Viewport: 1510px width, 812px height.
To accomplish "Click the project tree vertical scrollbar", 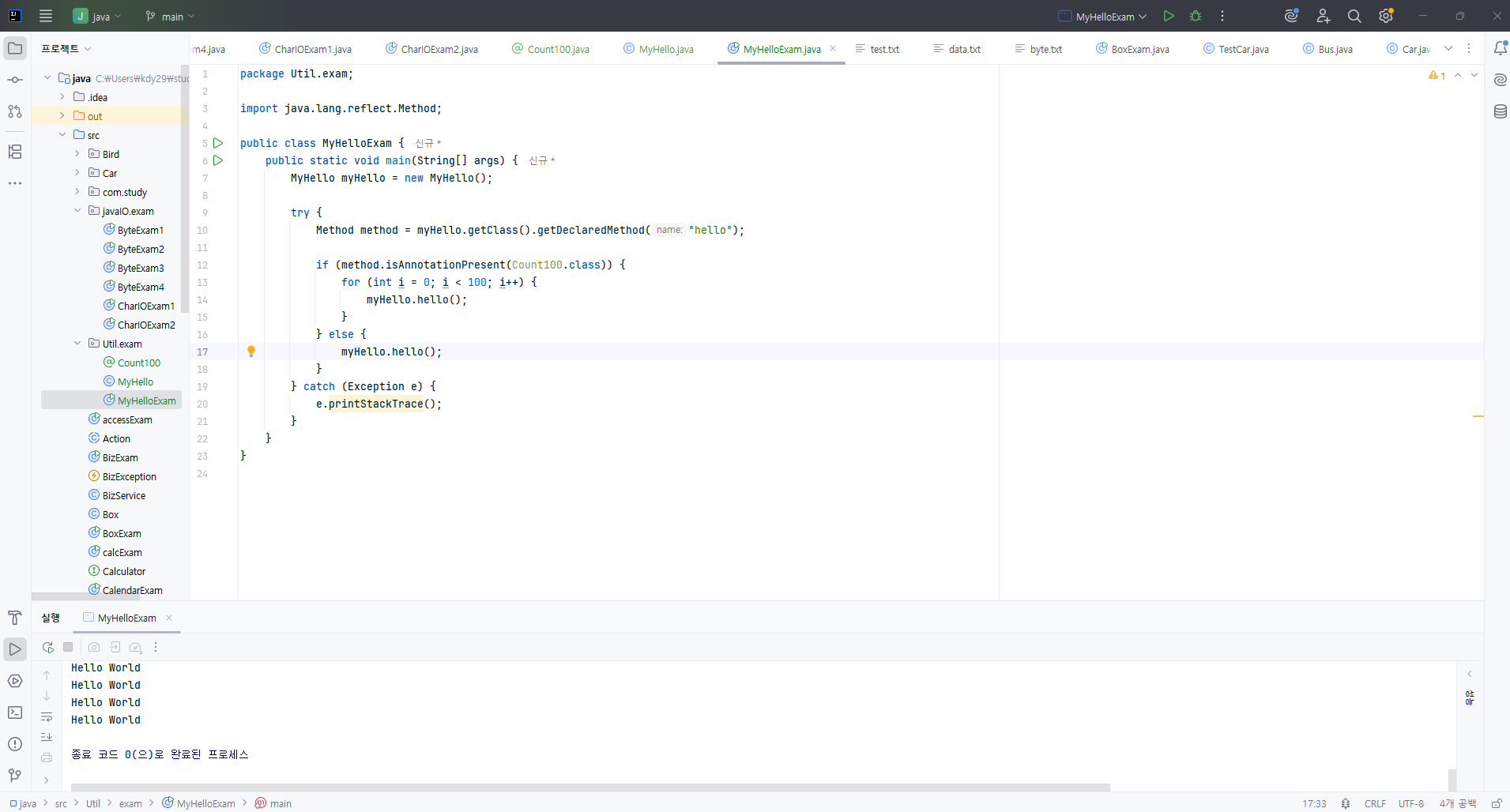I will pyautogui.click(x=185, y=190).
